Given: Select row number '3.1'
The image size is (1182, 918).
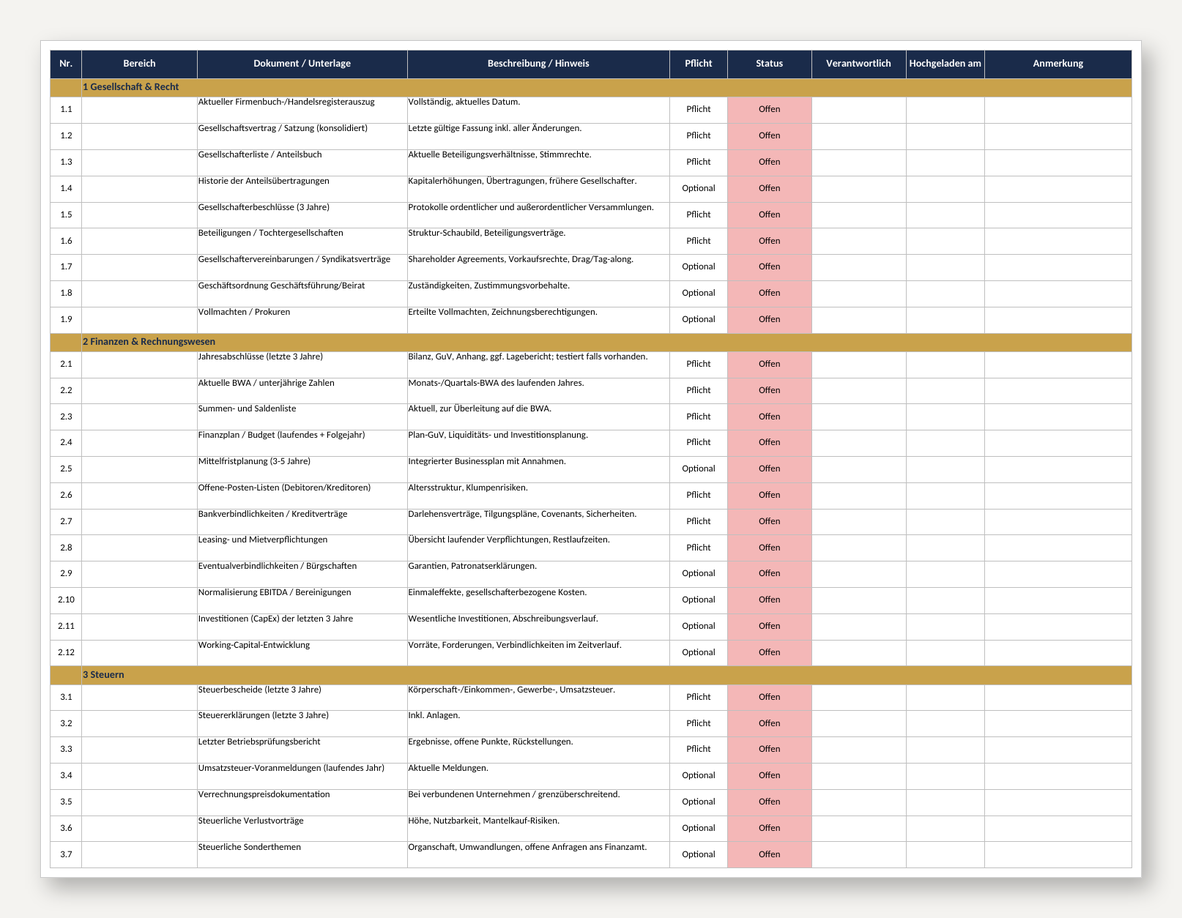Looking at the screenshot, I should [x=66, y=697].
